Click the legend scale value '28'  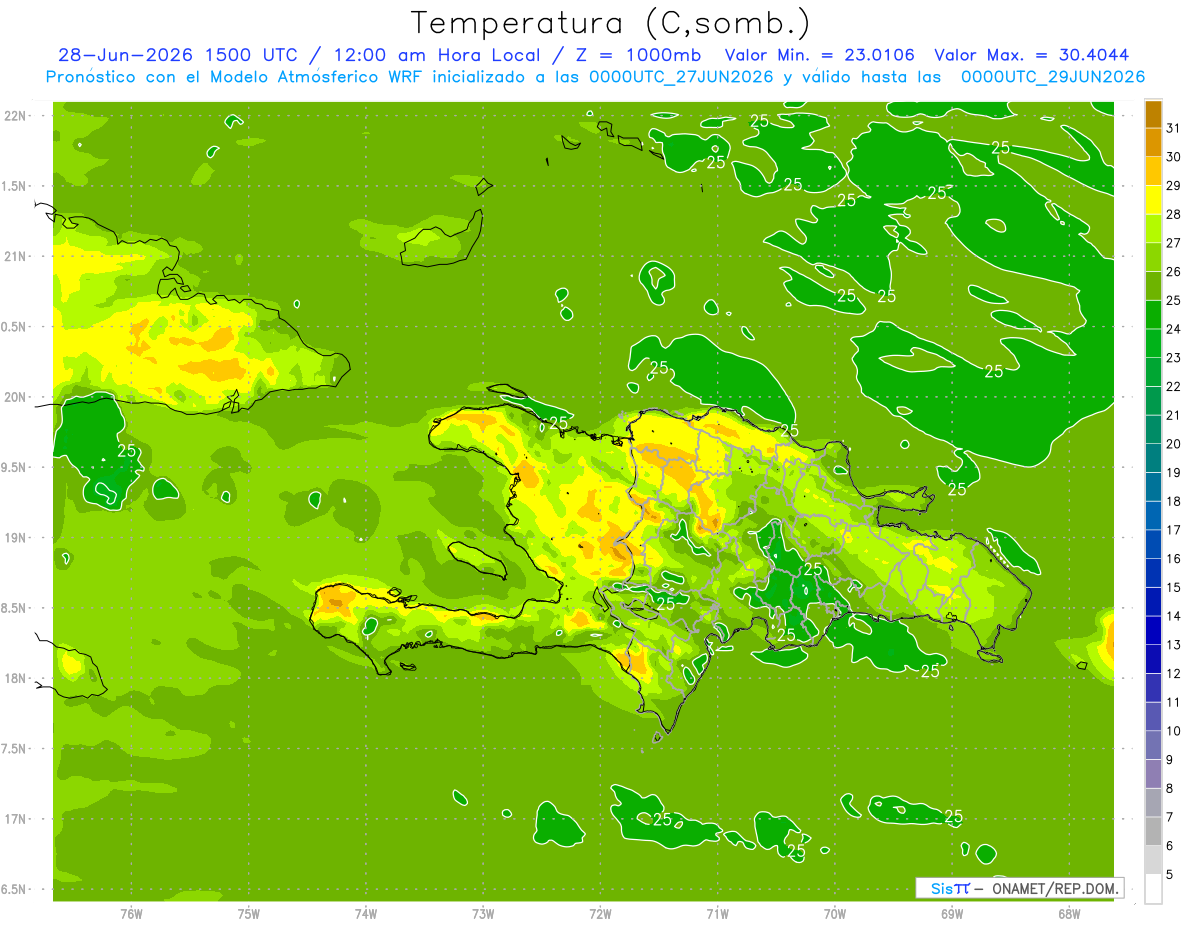point(1173,215)
